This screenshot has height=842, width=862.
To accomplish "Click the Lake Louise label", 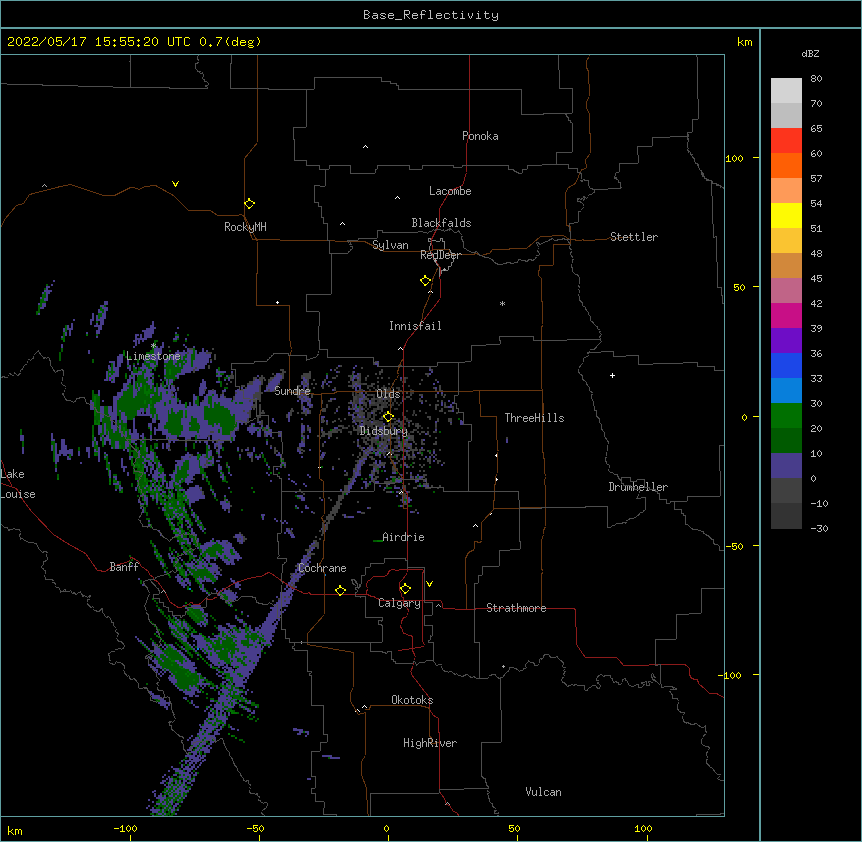I will point(18,484).
